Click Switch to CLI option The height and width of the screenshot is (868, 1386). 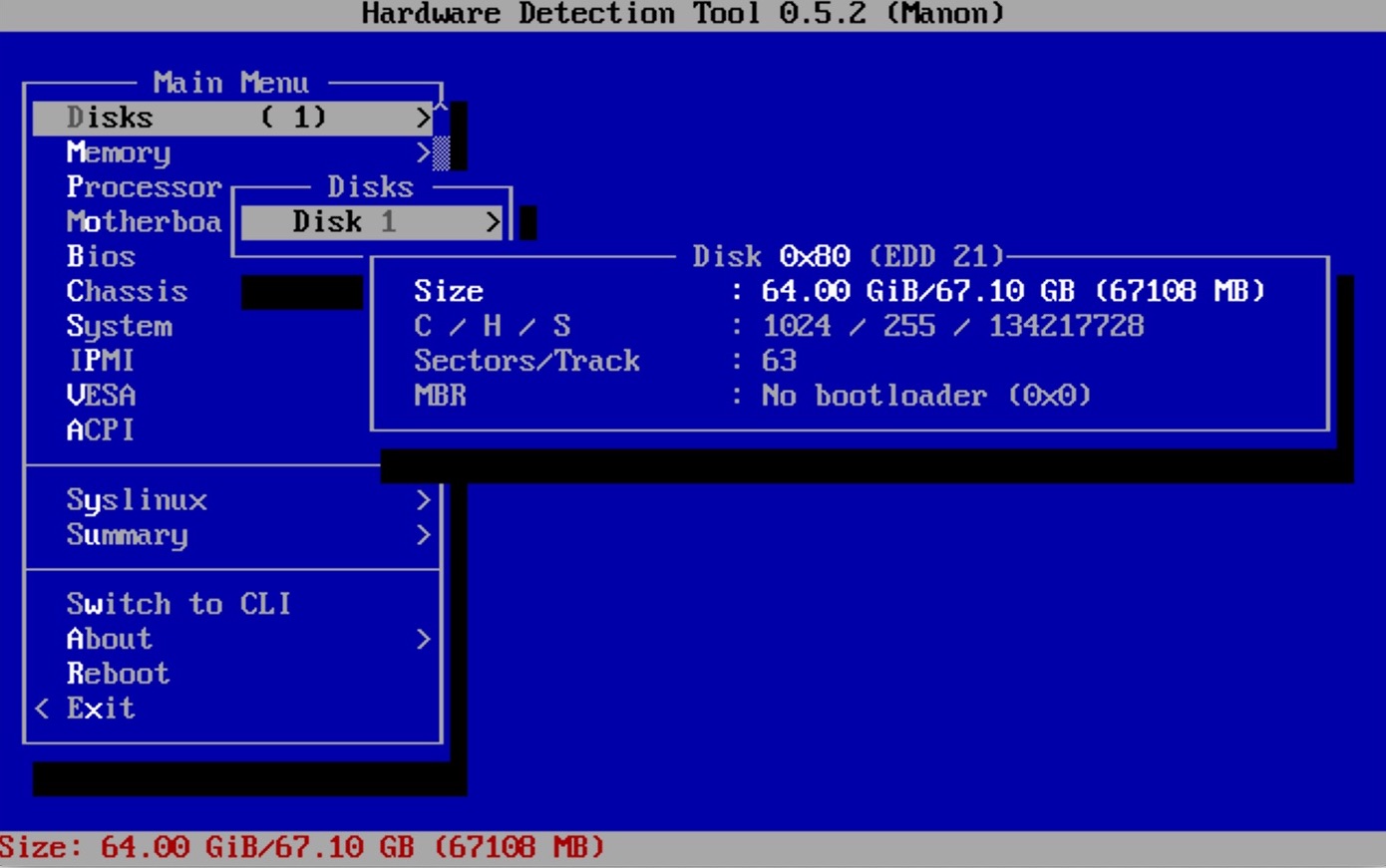click(x=178, y=604)
